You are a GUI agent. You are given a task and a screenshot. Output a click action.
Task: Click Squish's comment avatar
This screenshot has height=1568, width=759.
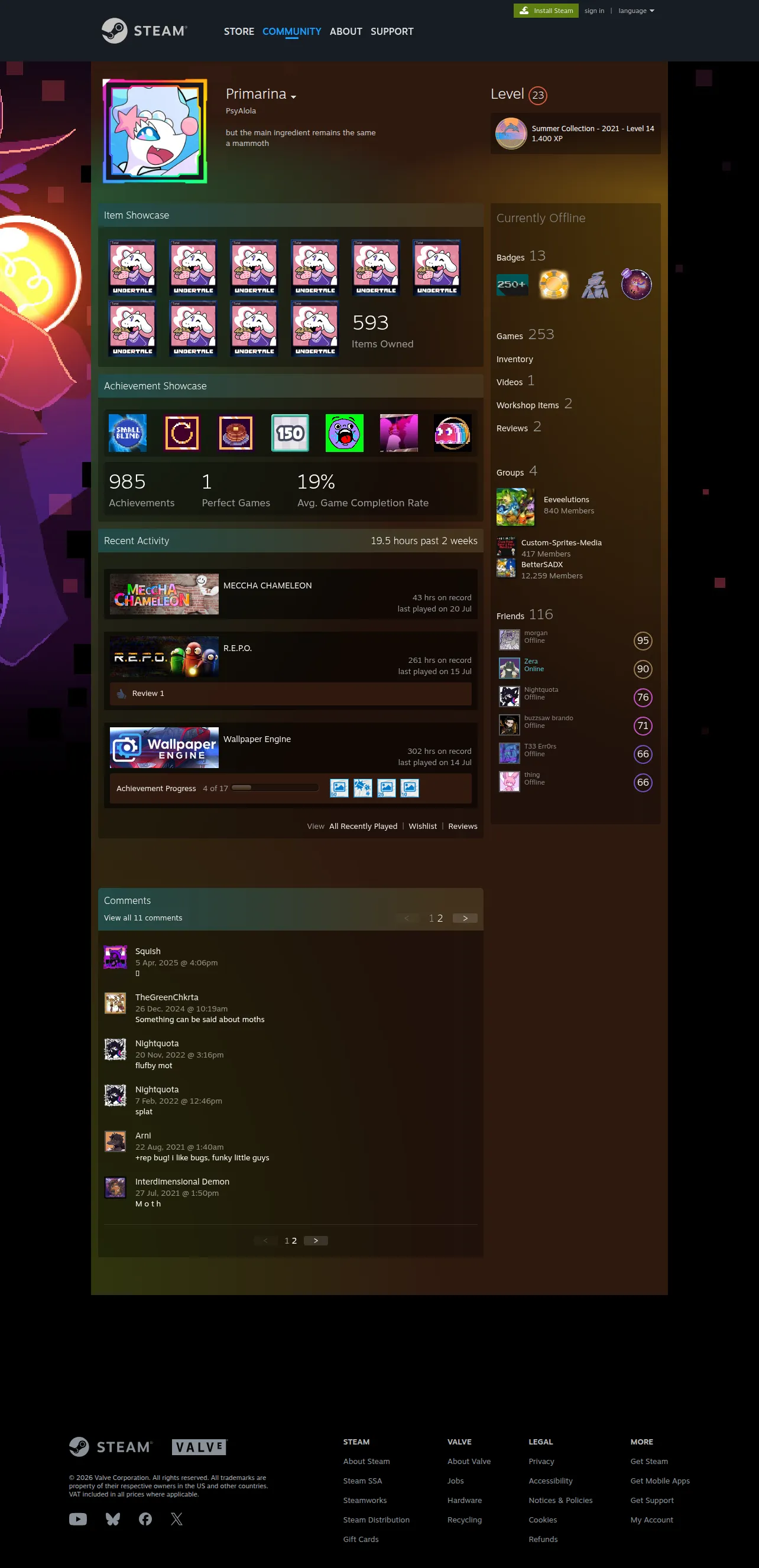(115, 957)
